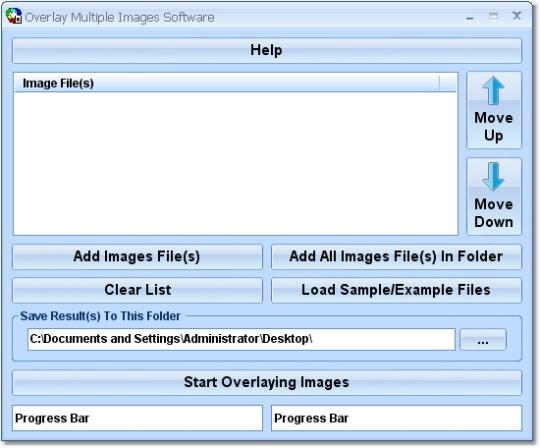
Task: Click Move Down arrow button
Action: [494, 197]
